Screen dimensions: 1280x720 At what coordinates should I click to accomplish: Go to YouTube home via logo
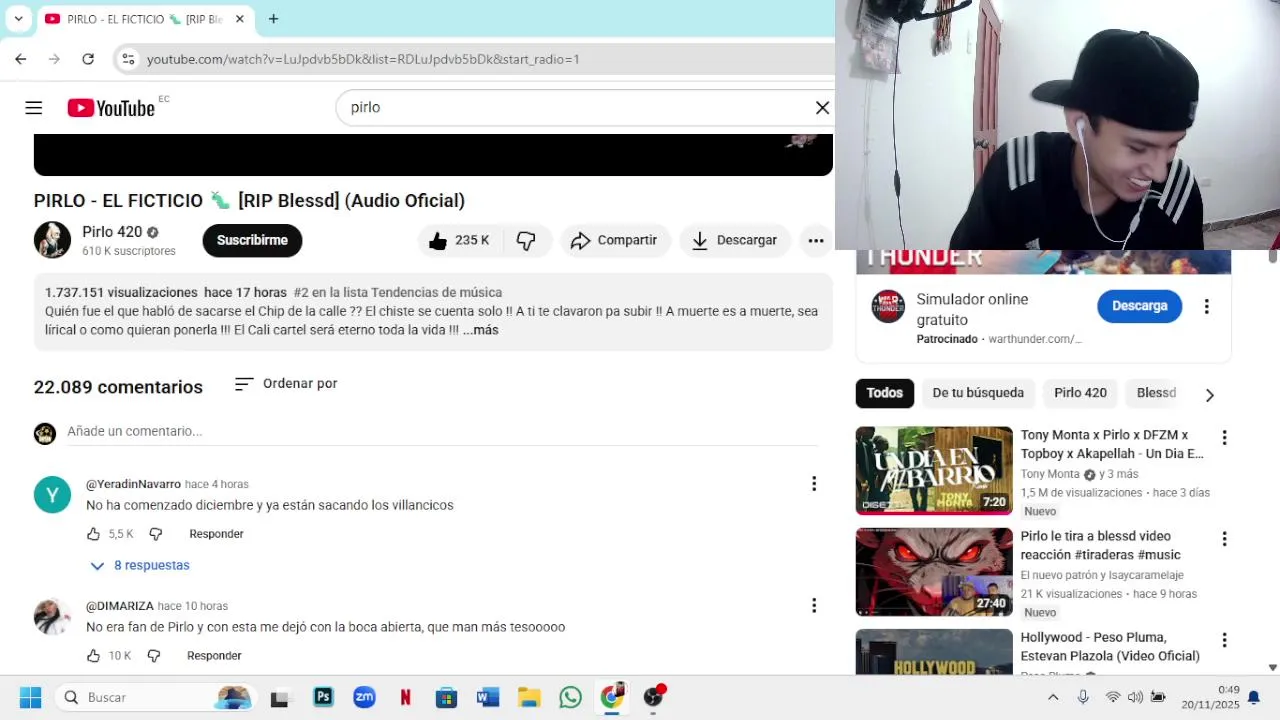pos(111,108)
